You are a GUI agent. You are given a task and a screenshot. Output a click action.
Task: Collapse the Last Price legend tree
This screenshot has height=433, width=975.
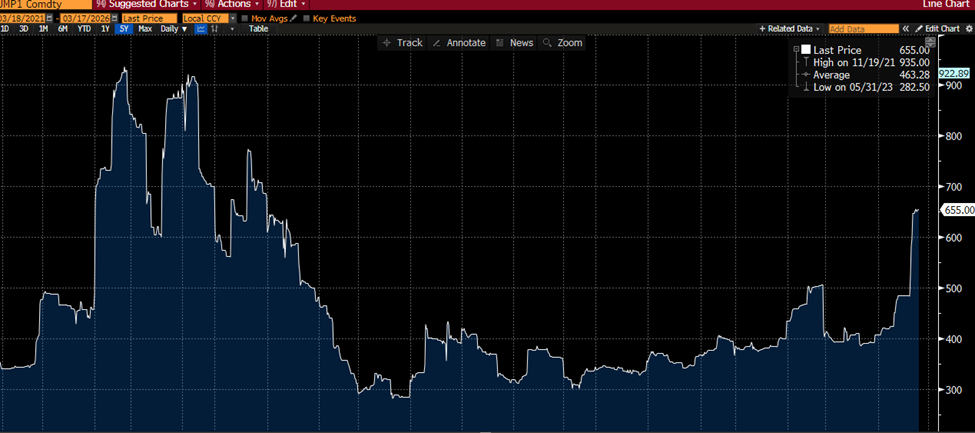pyautogui.click(x=796, y=50)
